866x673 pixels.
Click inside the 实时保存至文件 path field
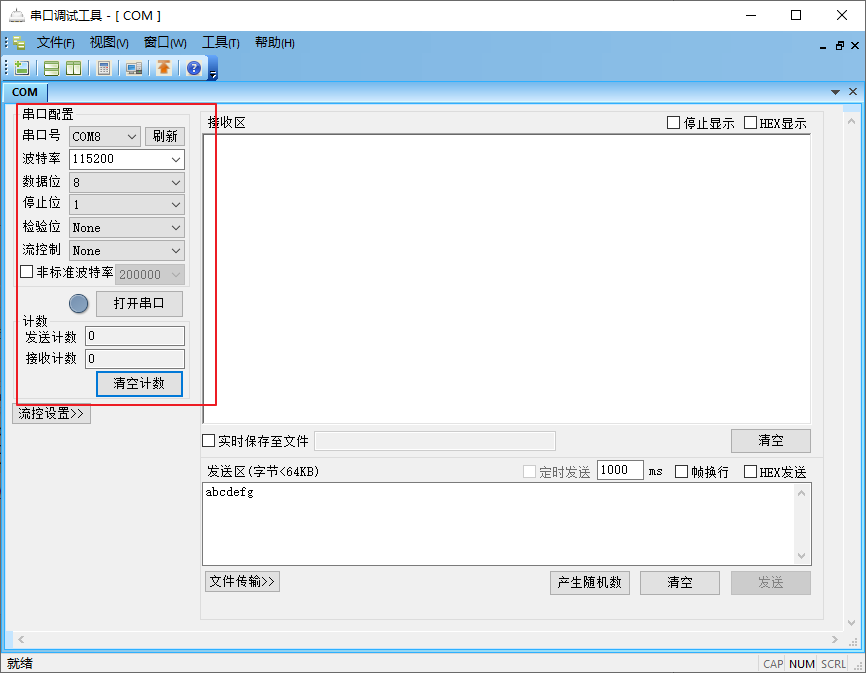[x=435, y=441]
